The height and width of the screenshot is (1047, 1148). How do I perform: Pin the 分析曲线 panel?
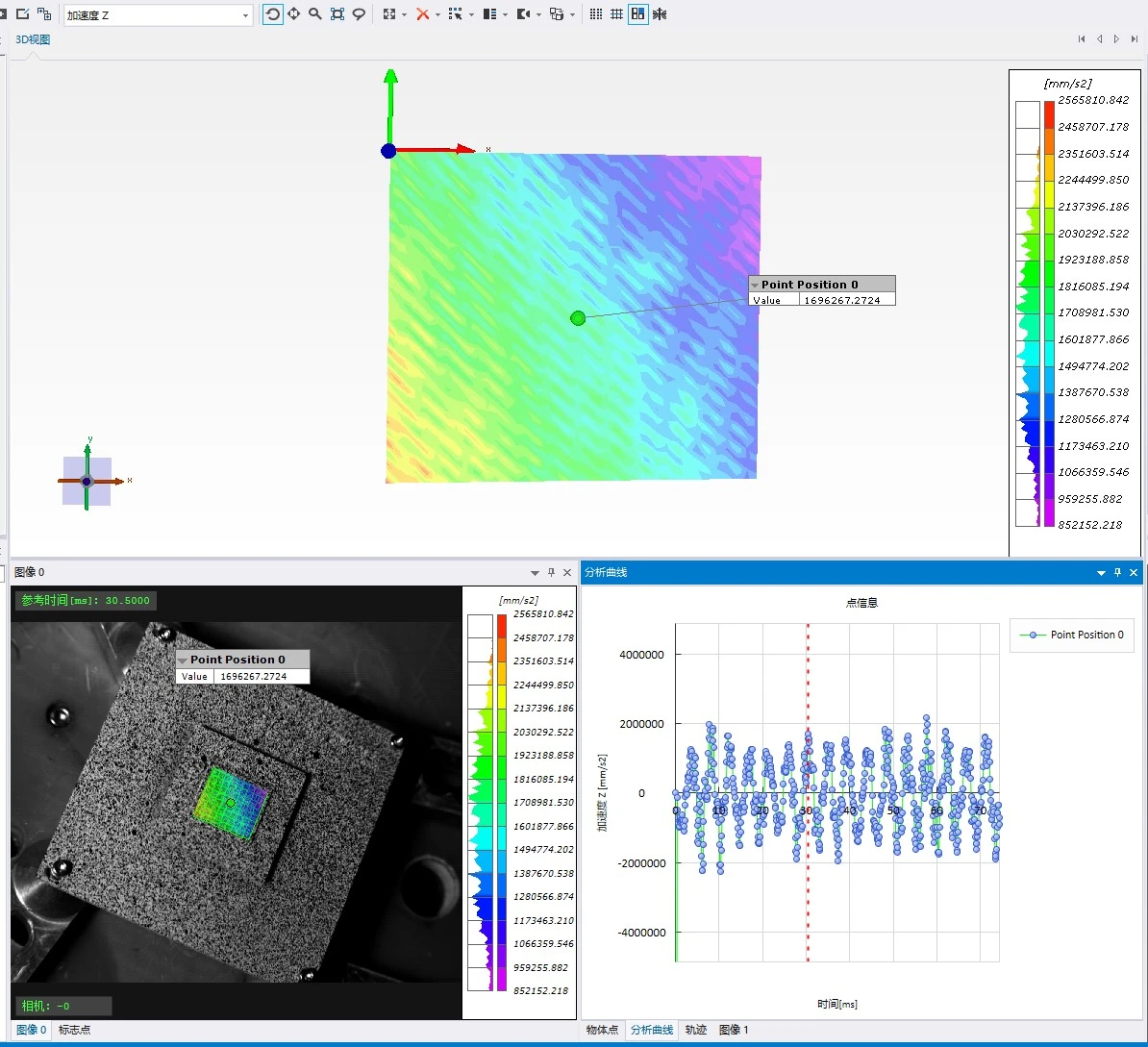tap(1118, 573)
